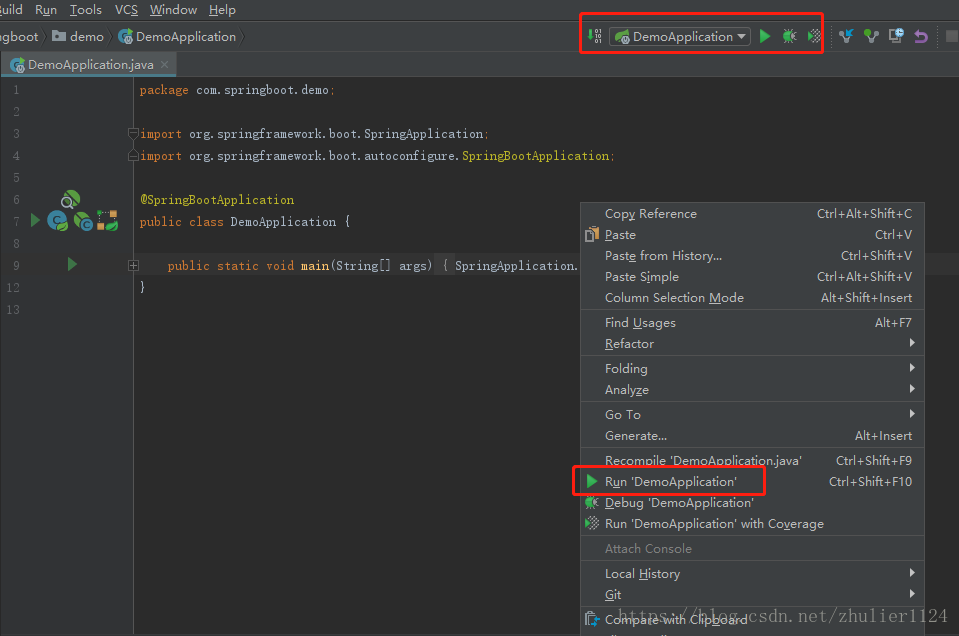Click the Spring bean with small C gutter icon
This screenshot has width=959, height=636.
tap(83, 221)
